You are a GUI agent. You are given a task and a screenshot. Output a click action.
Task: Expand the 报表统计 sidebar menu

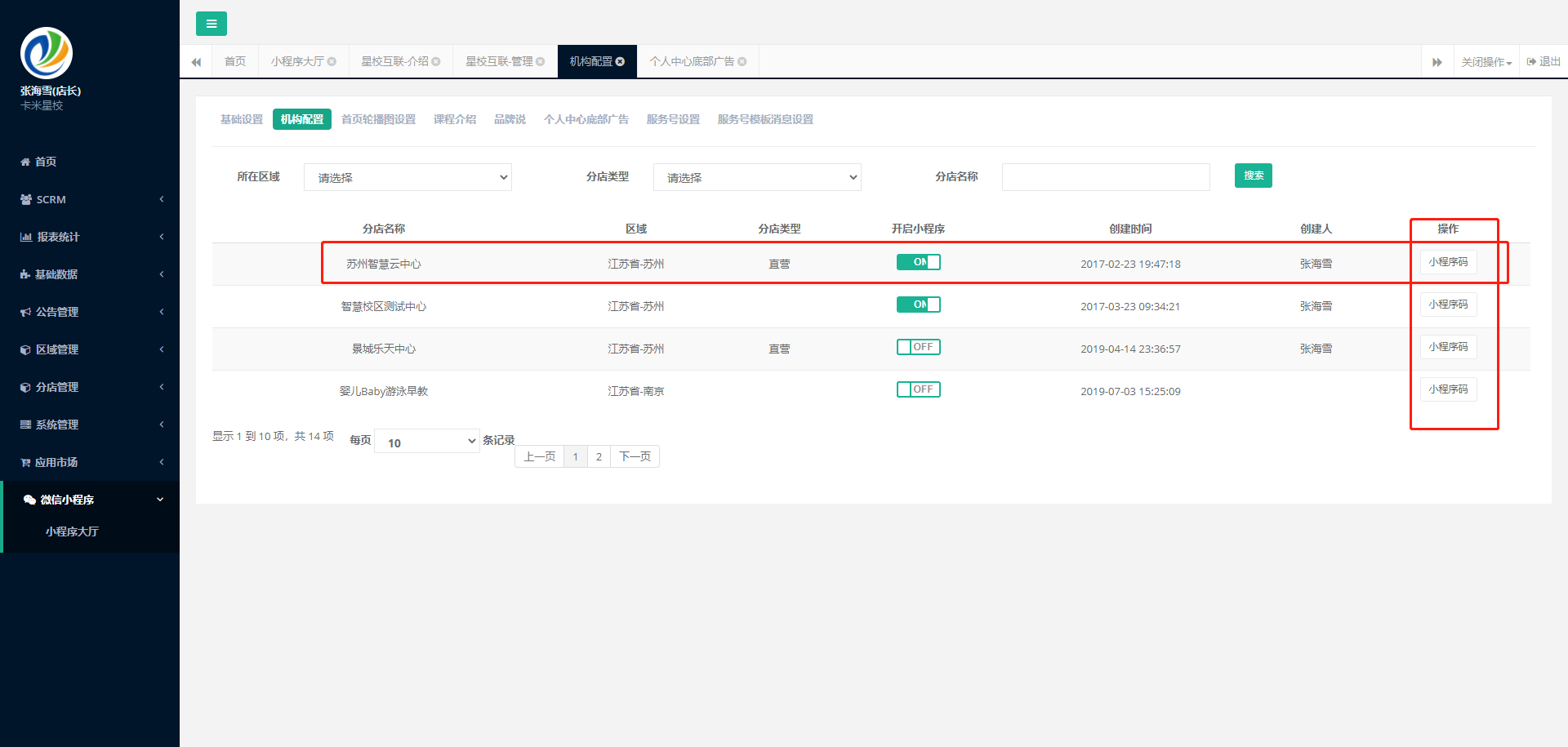[90, 237]
